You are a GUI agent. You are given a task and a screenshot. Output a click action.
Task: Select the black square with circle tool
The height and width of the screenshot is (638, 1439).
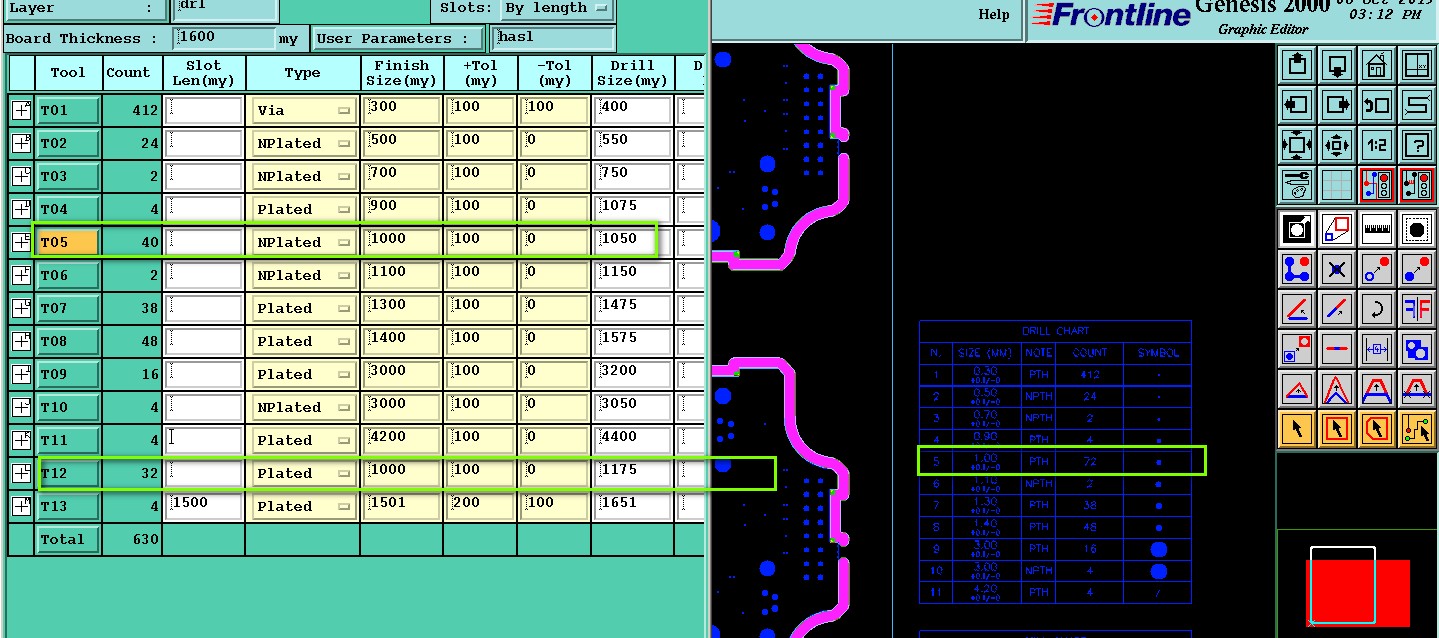[1297, 229]
